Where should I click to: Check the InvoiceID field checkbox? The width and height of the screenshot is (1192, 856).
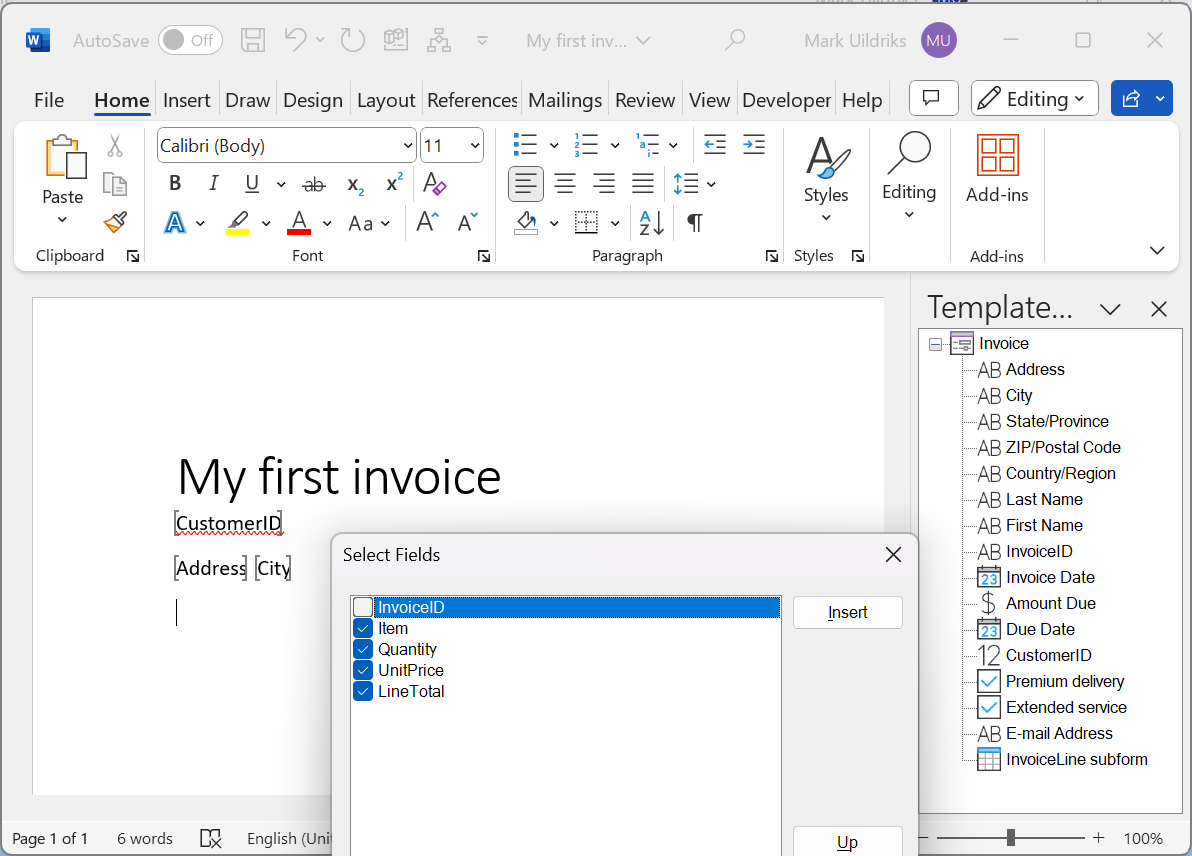(363, 607)
